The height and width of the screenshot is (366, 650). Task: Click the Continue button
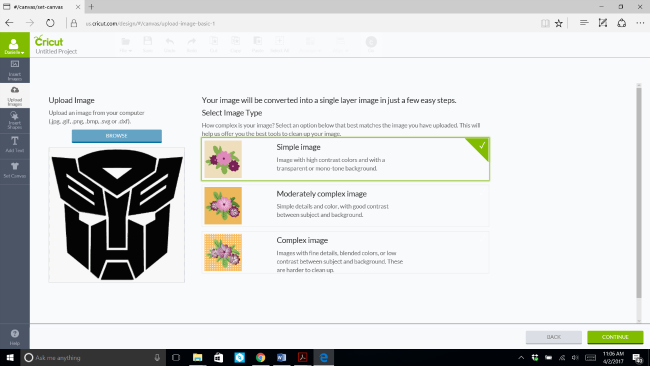click(x=615, y=337)
